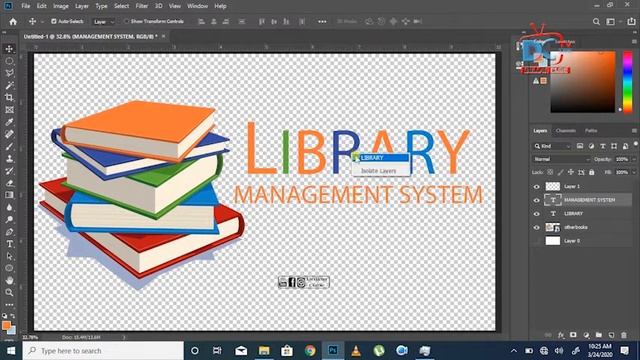Open the search icon in options bar
Image resolution: width=640 pixels, height=360 pixels.
(x=596, y=22)
